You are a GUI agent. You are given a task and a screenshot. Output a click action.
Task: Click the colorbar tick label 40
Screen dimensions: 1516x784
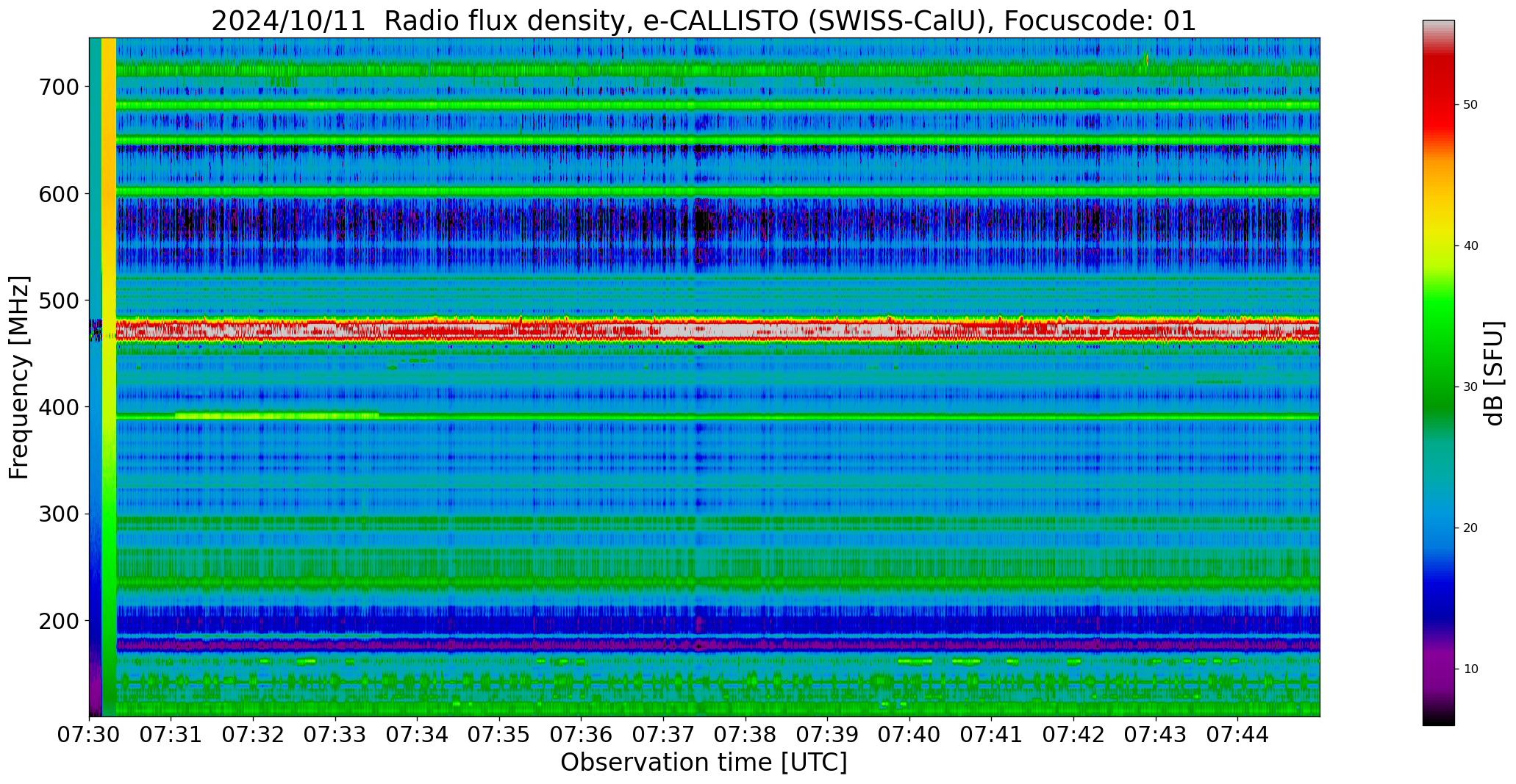1470,246
